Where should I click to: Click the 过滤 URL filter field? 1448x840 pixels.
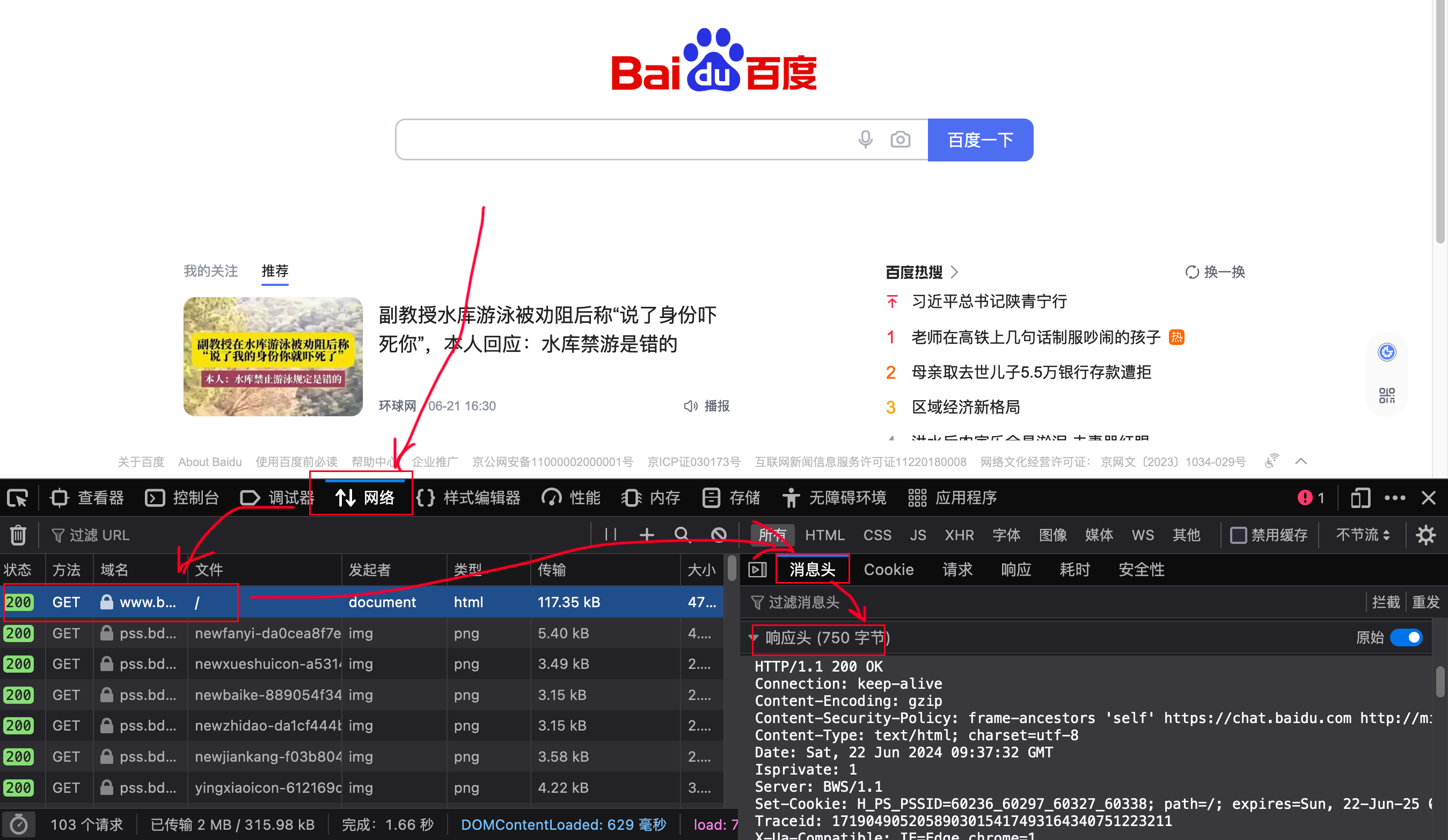[x=316, y=535]
